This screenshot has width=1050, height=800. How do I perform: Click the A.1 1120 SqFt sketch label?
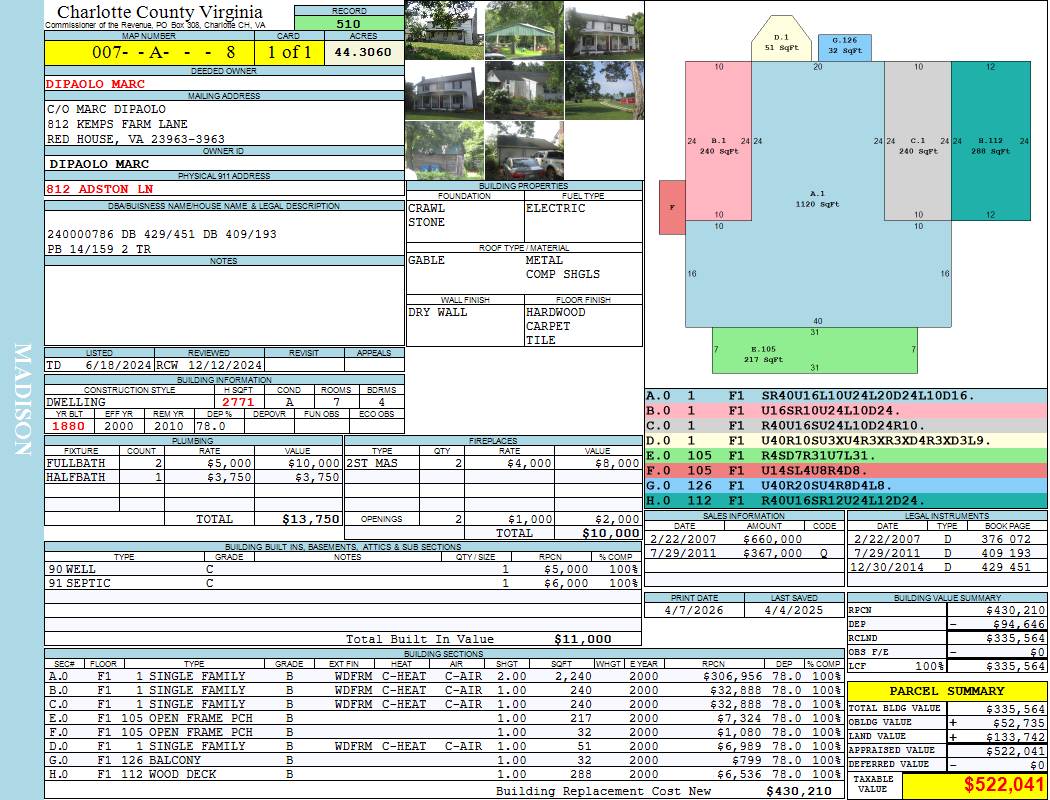817,199
